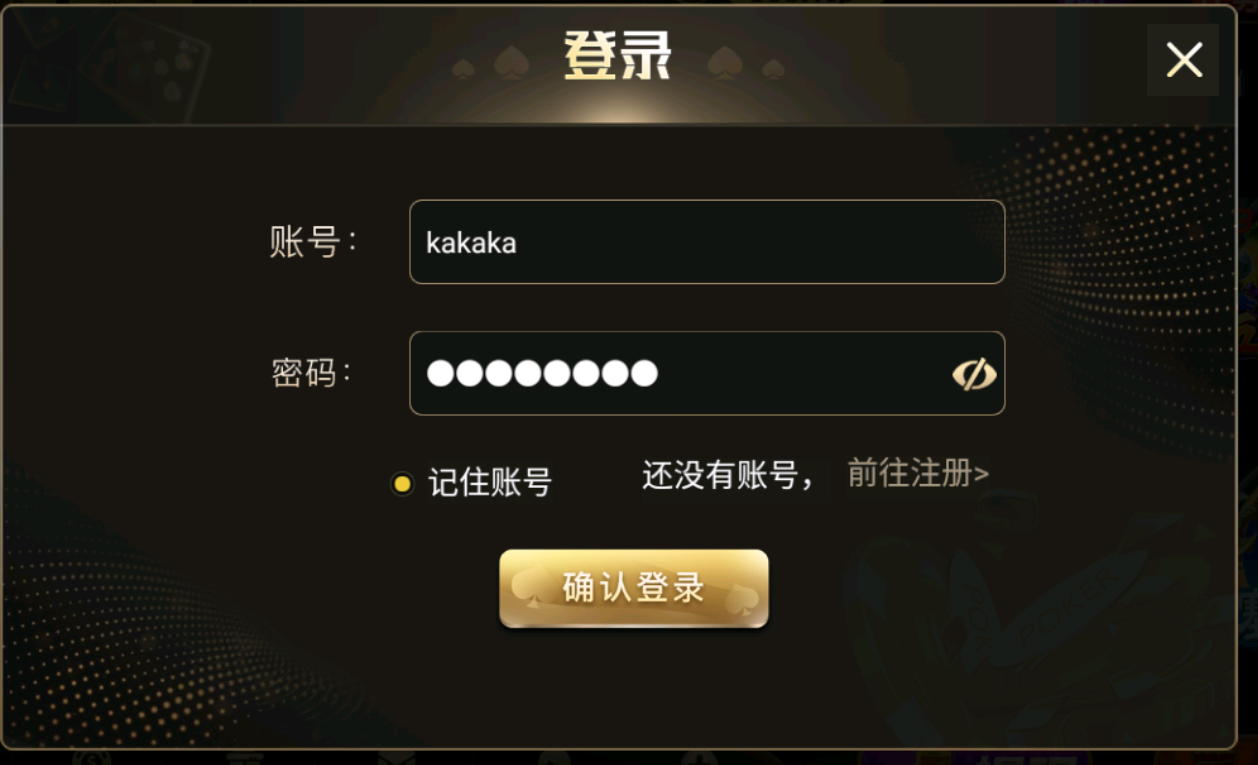Click the masked password dots

click(x=542, y=374)
